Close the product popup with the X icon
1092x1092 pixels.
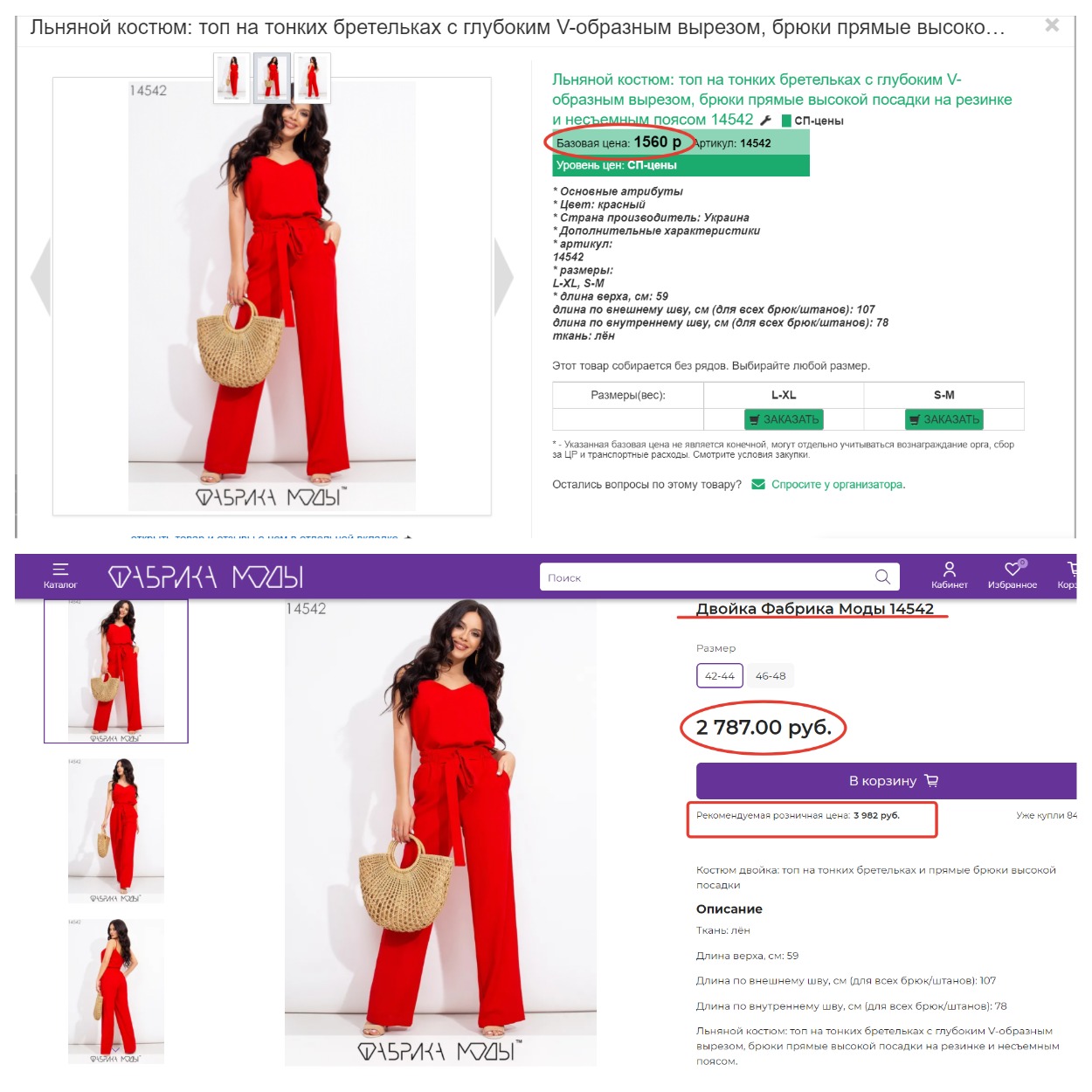point(1052,25)
